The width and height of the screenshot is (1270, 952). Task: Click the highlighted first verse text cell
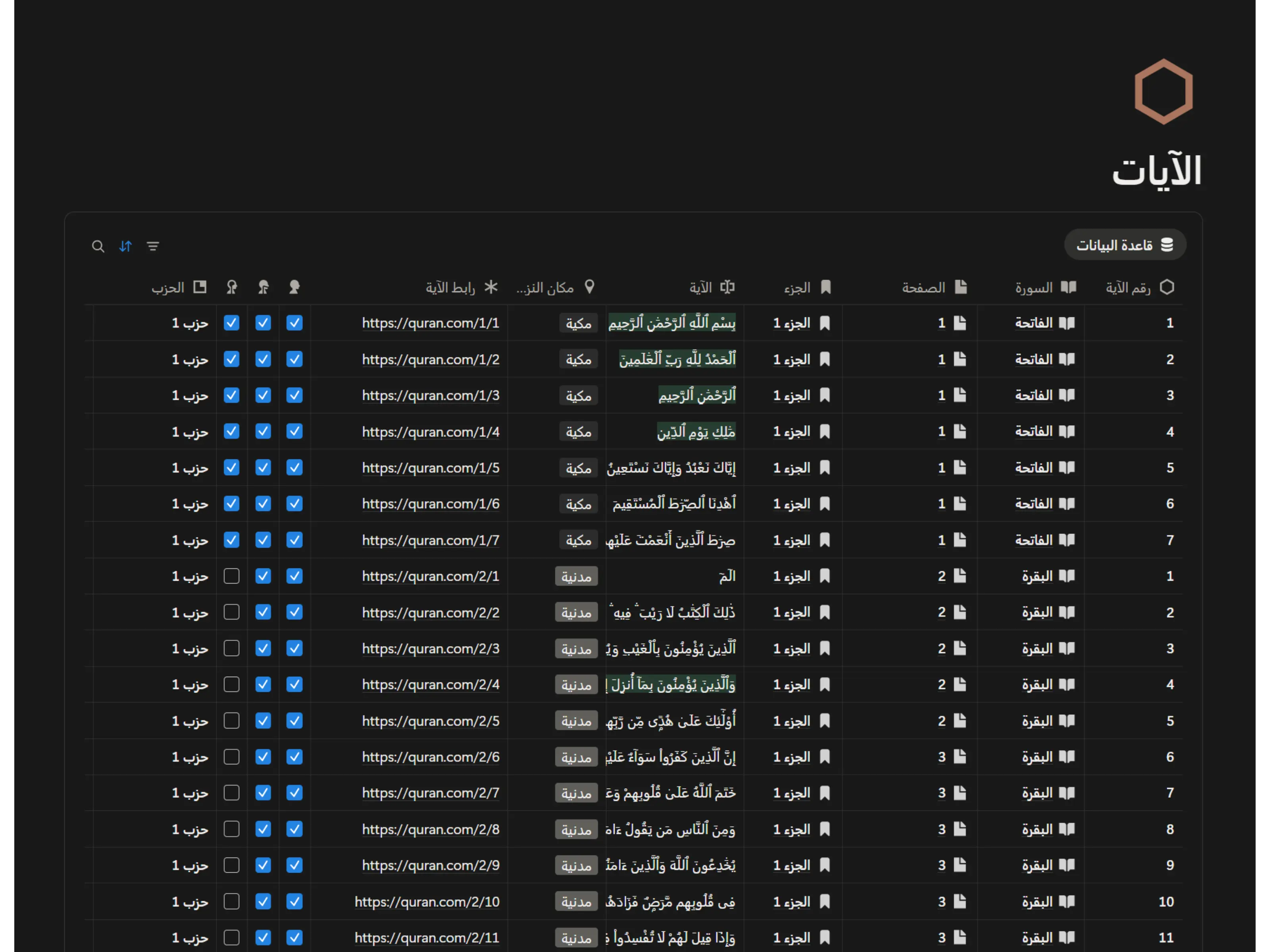pyautogui.click(x=672, y=323)
